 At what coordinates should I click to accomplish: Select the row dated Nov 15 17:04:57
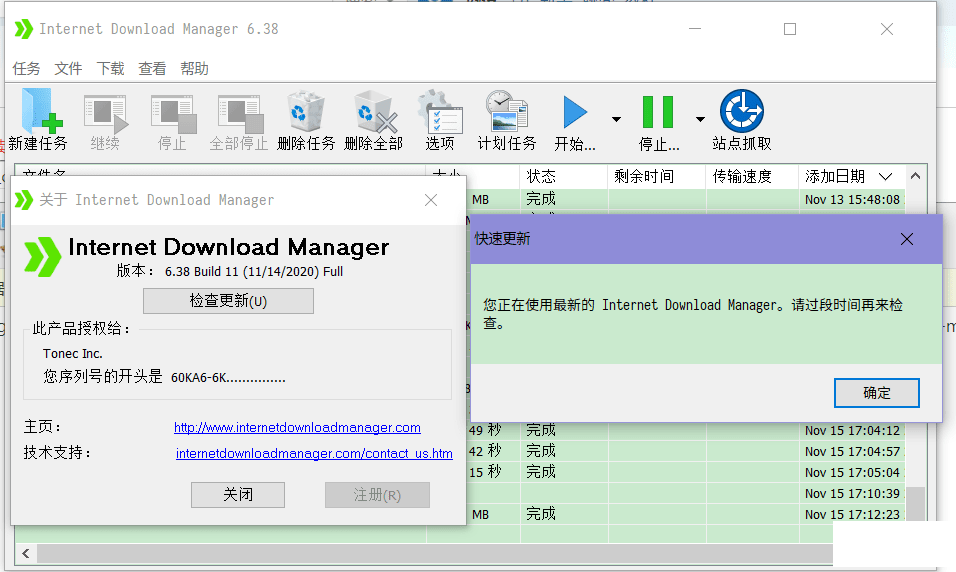(684, 451)
